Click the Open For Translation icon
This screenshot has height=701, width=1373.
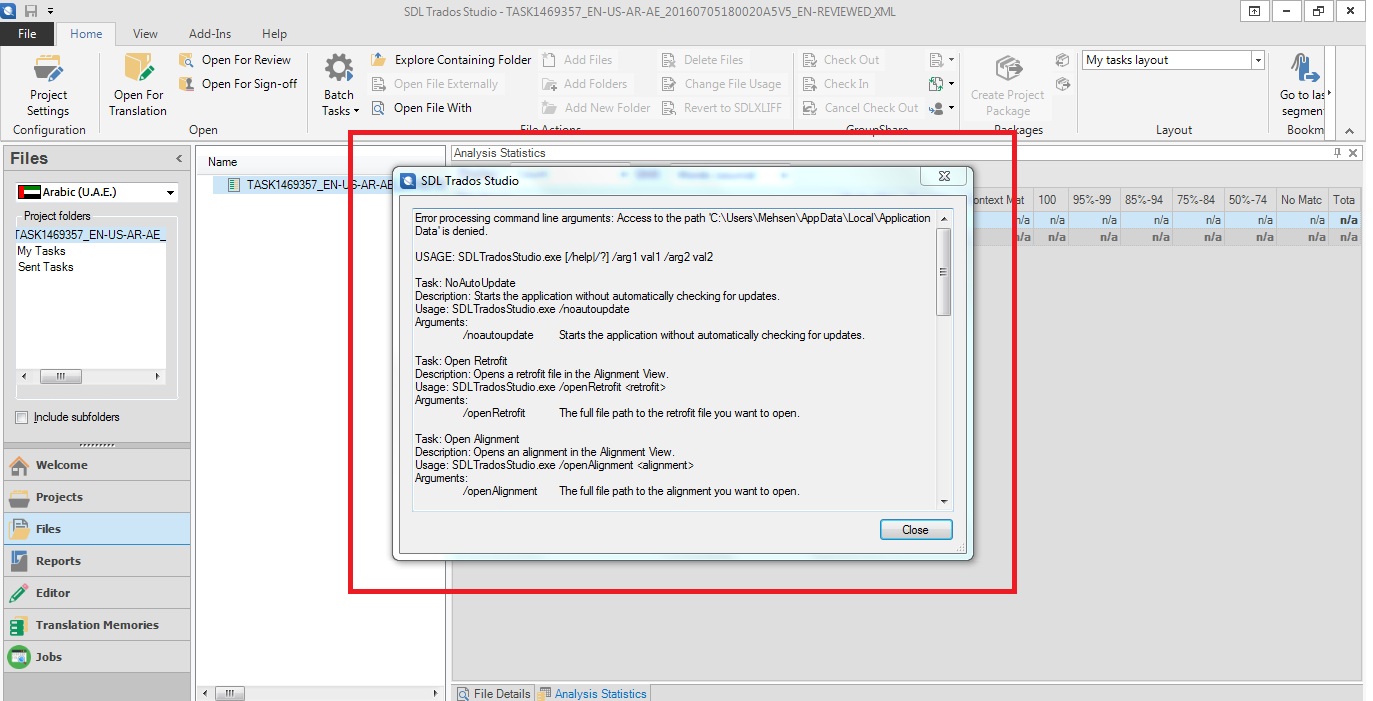pyautogui.click(x=138, y=68)
